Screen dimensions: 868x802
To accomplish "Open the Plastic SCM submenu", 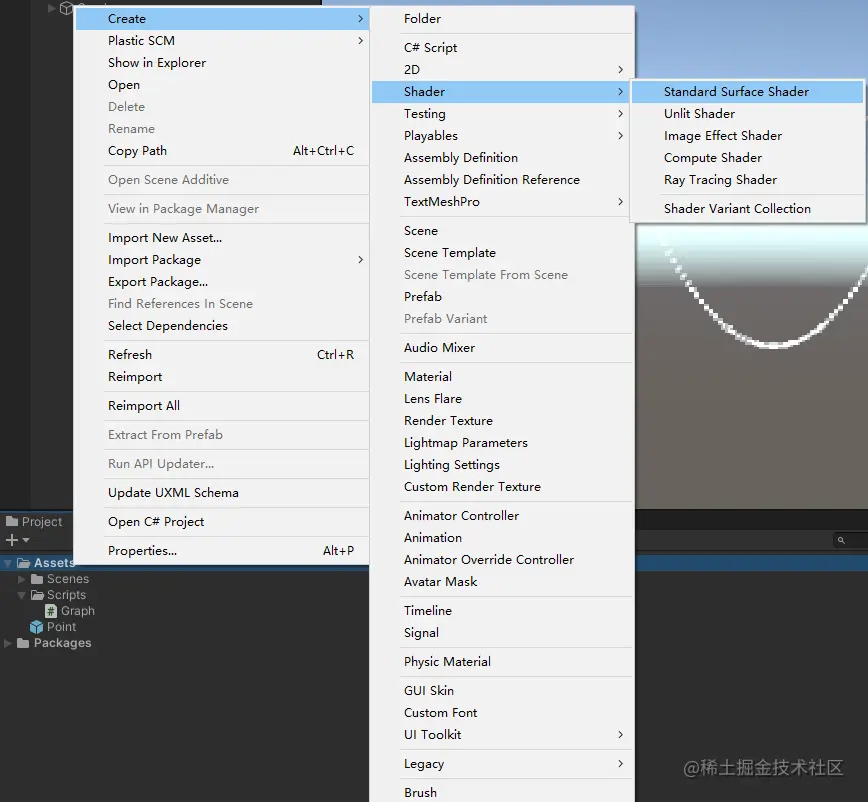I will 222,41.
